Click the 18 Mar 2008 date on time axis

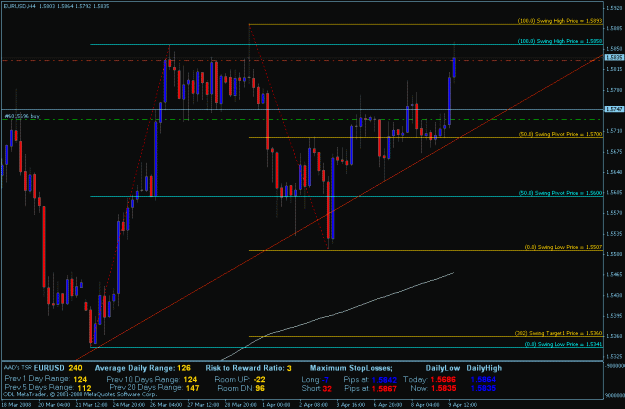point(15,404)
